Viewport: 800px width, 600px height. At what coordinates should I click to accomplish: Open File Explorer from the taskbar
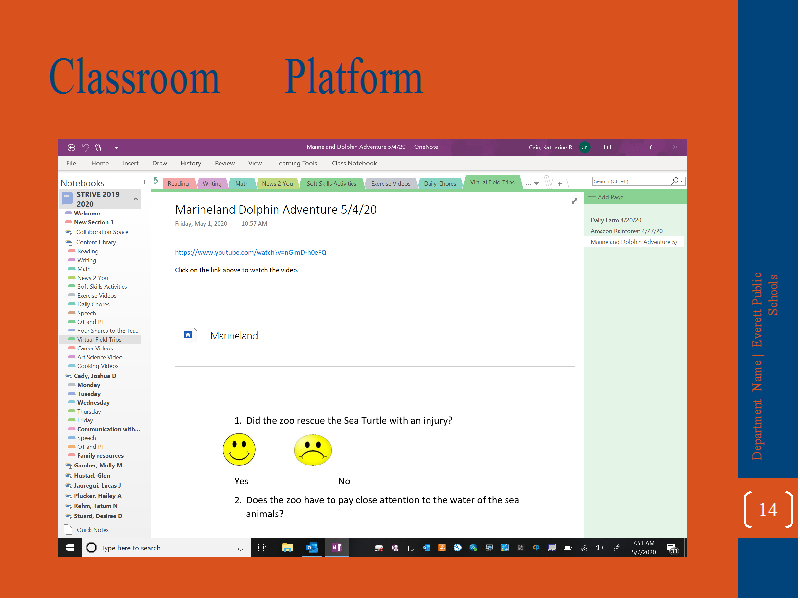287,548
